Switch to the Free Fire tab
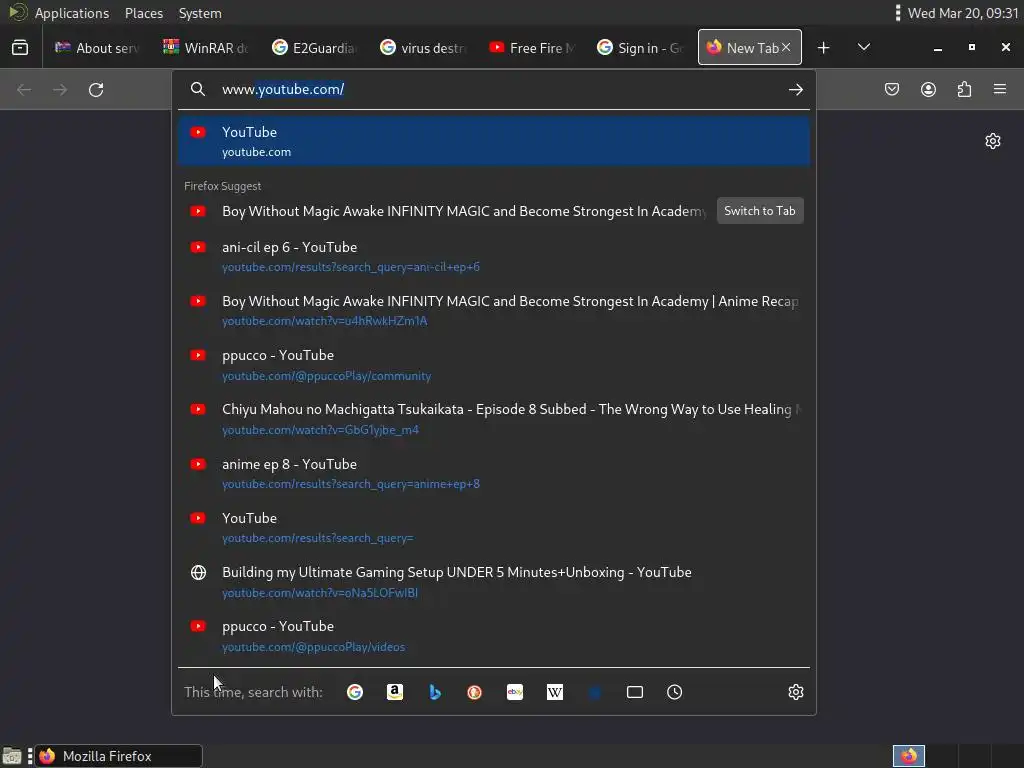This screenshot has width=1024, height=768. pos(531,48)
